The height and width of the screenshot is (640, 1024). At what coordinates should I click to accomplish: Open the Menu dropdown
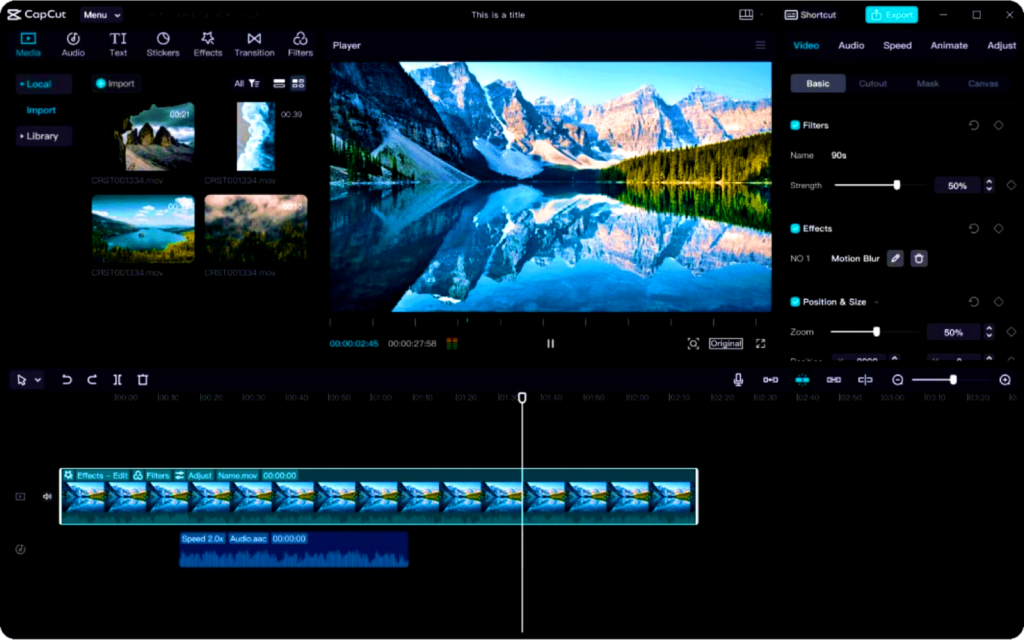tap(100, 15)
